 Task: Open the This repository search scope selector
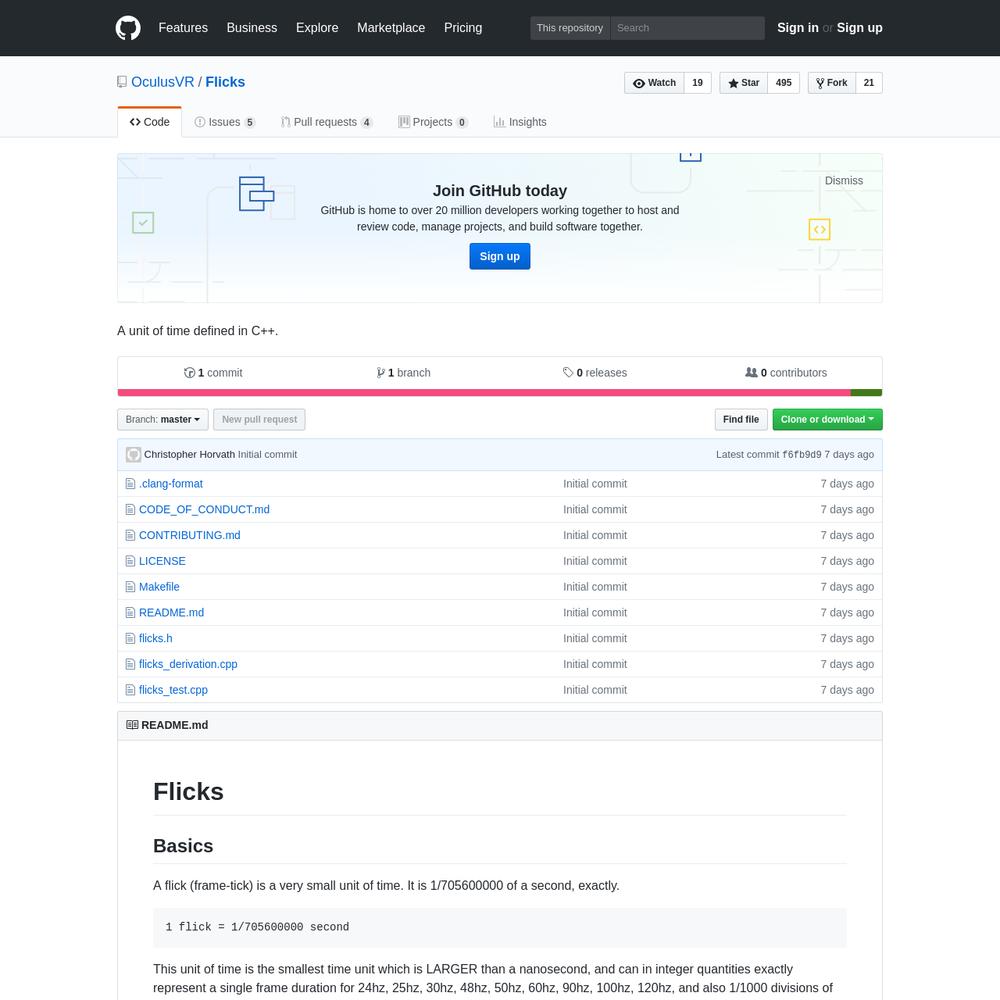570,28
